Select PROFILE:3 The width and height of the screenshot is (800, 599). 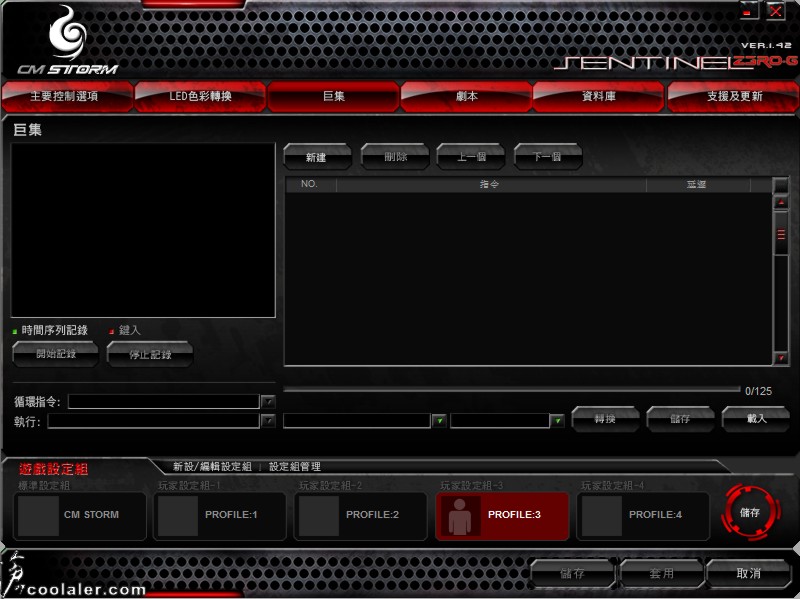pyautogui.click(x=502, y=515)
